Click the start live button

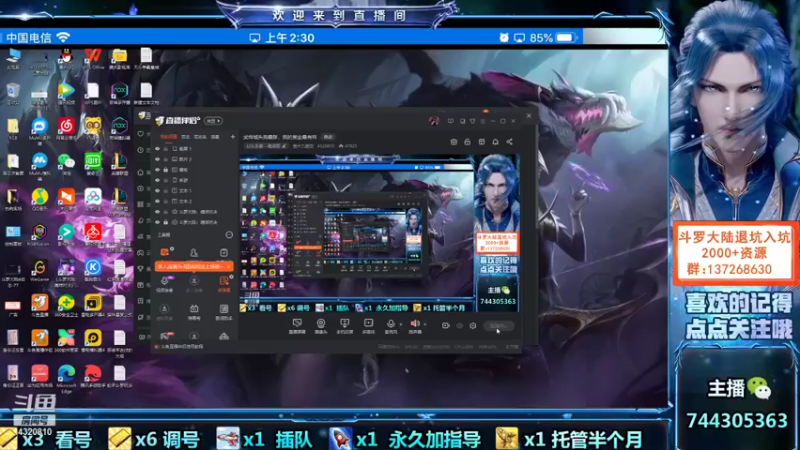point(498,326)
